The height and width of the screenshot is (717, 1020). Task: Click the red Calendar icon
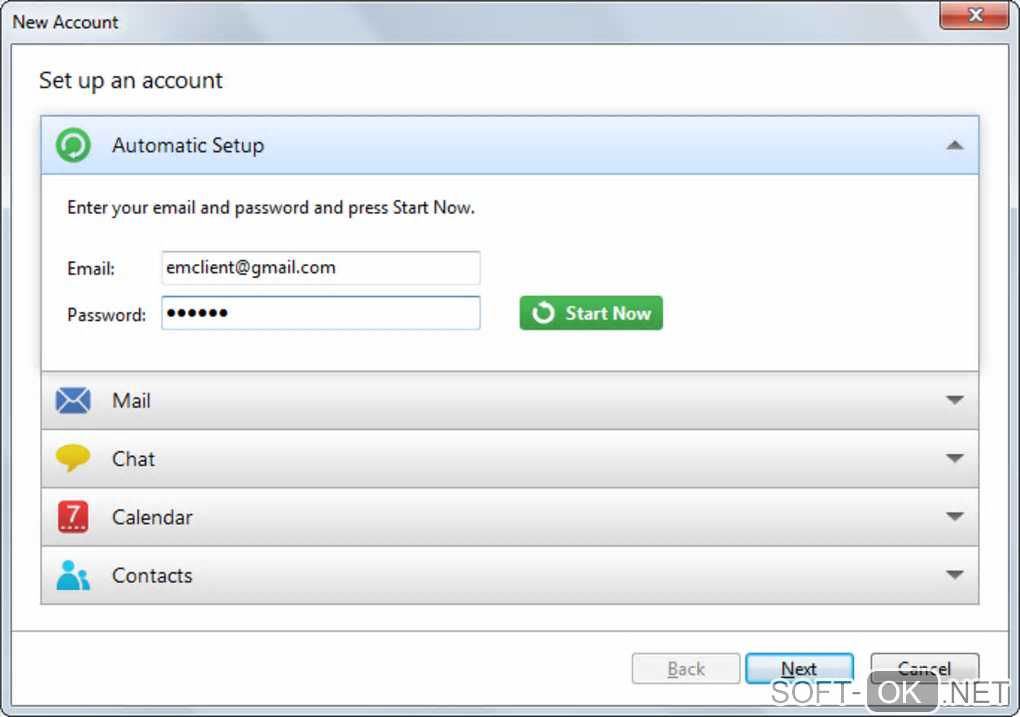tap(73, 517)
